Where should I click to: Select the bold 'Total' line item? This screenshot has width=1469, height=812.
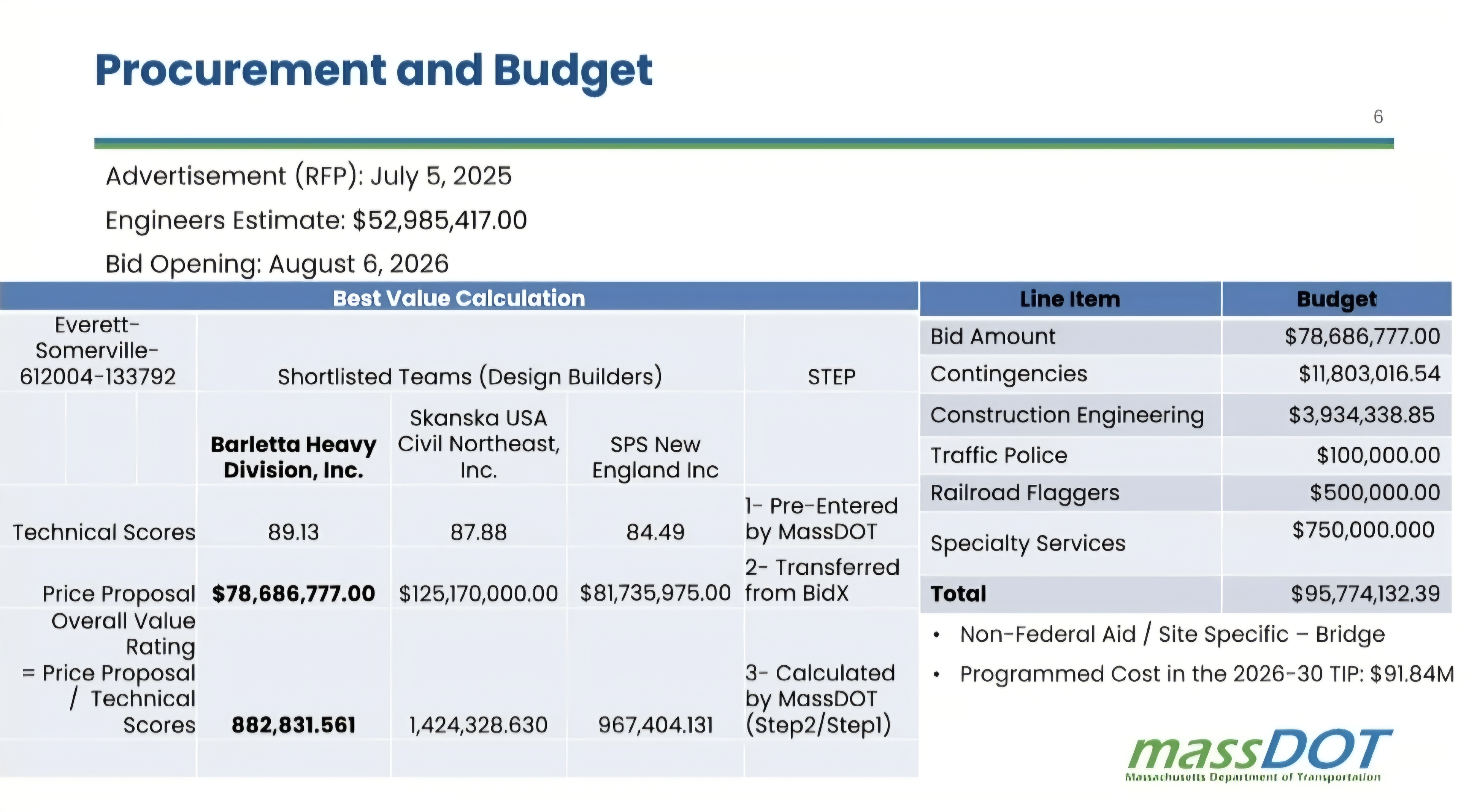(958, 594)
